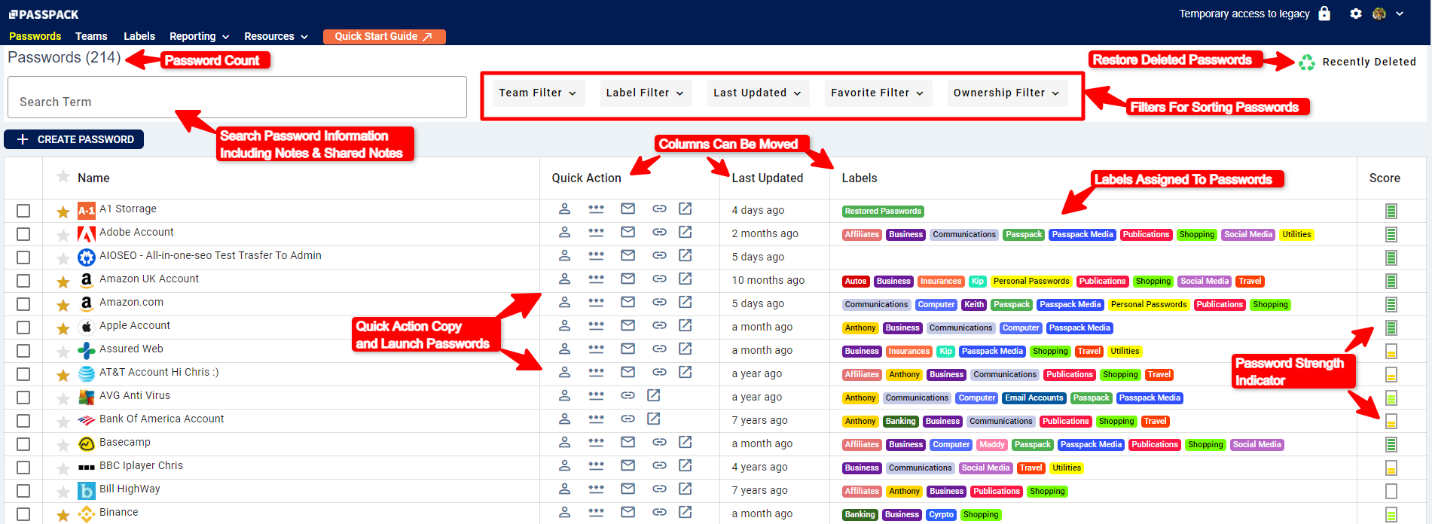The width and height of the screenshot is (1432, 524).
Task: Copy link icon for Amazon UK Account
Action: (659, 279)
